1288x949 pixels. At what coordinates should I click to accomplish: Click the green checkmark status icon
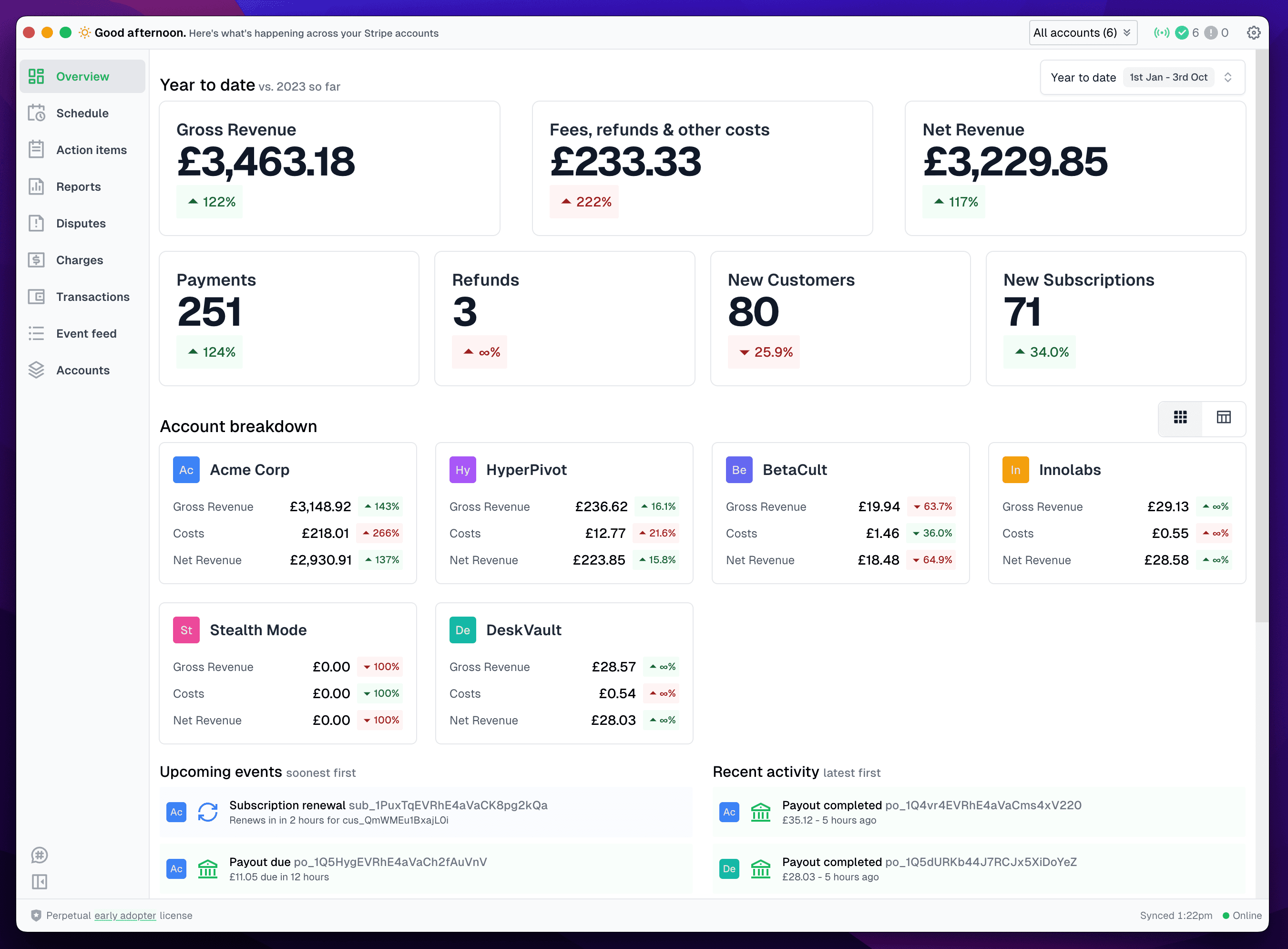1182,33
